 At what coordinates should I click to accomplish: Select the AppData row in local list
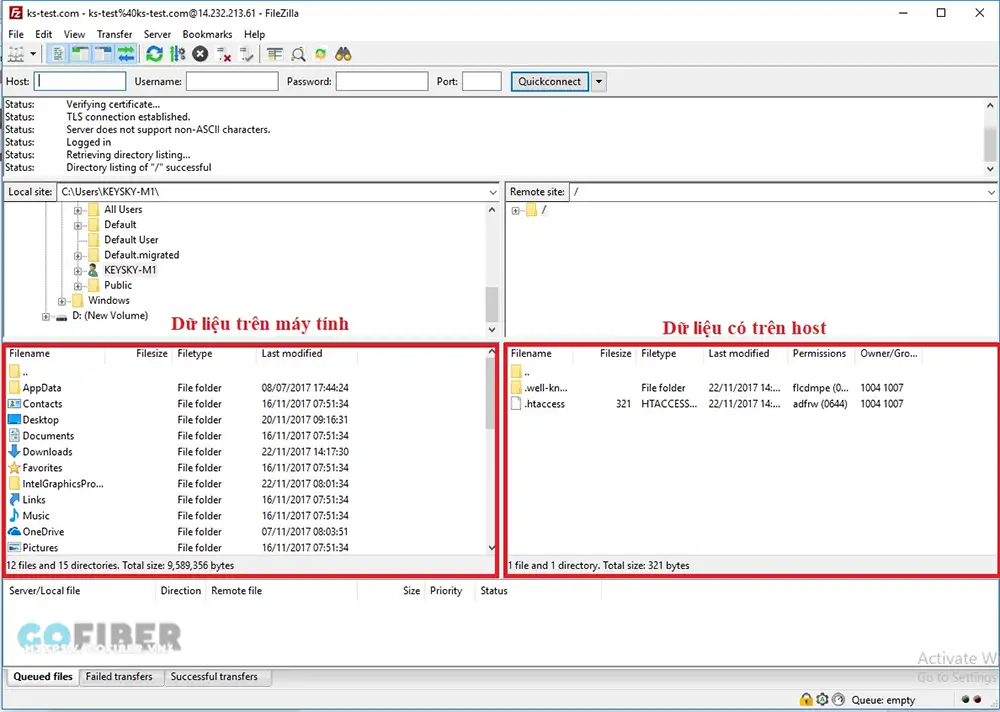tap(246, 388)
